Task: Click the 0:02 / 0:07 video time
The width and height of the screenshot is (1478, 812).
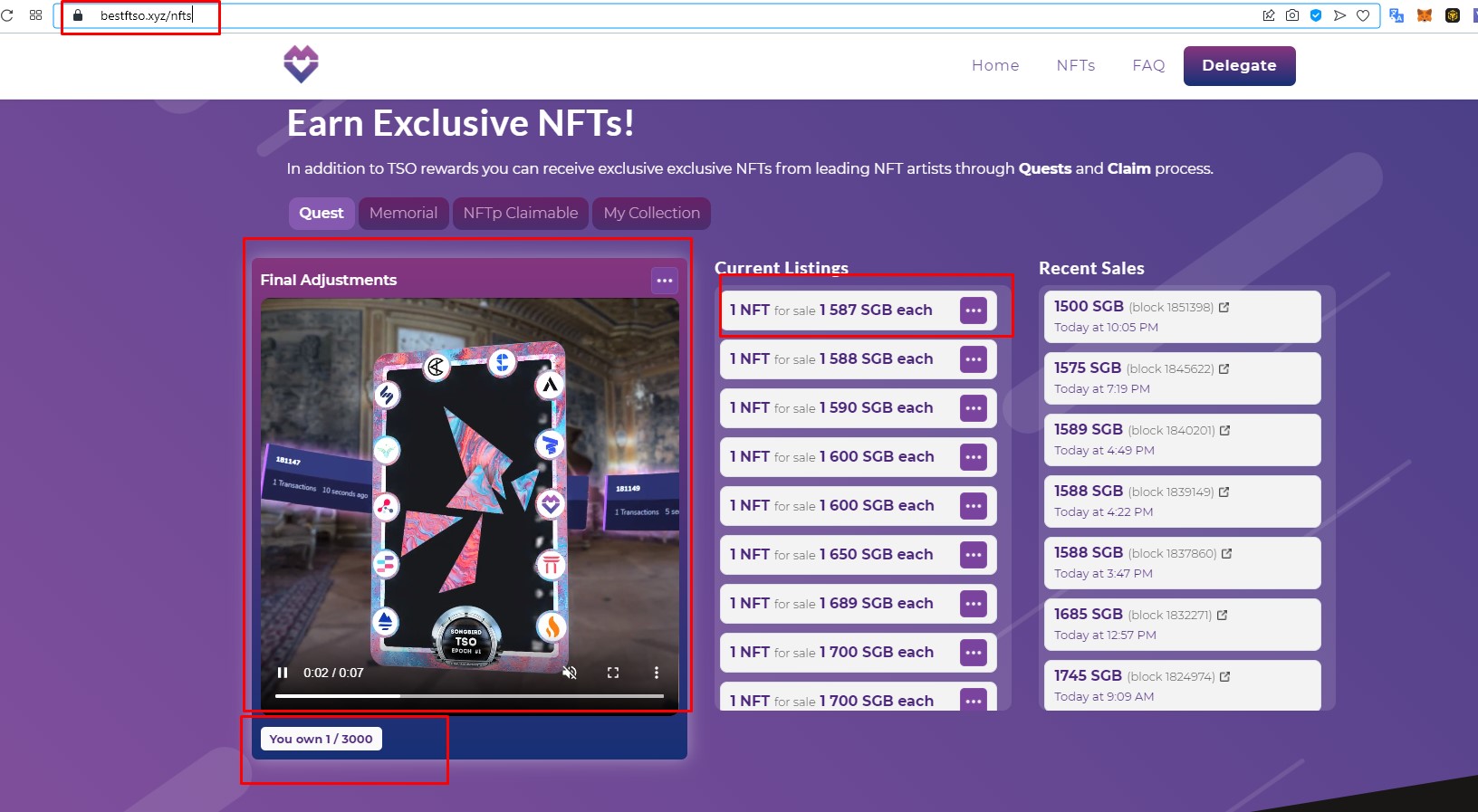Action: [x=333, y=673]
